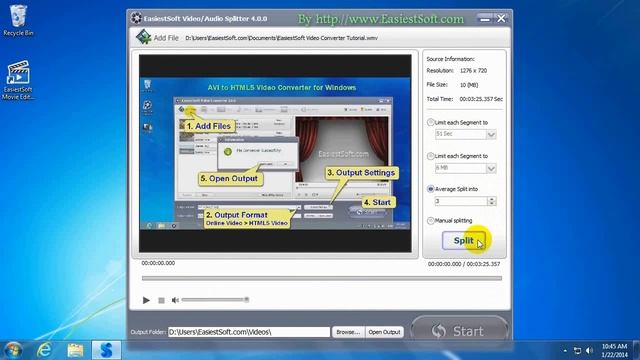Select Manual splitting option

pos(430,220)
